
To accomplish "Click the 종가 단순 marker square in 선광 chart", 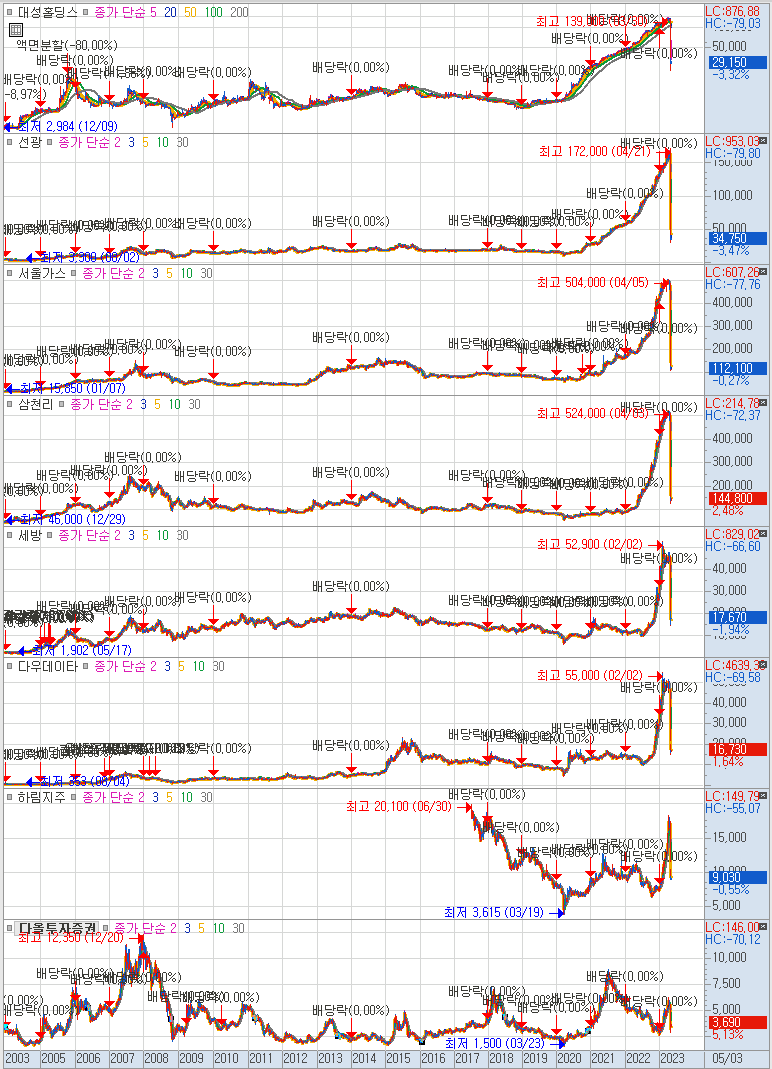I will (50, 142).
